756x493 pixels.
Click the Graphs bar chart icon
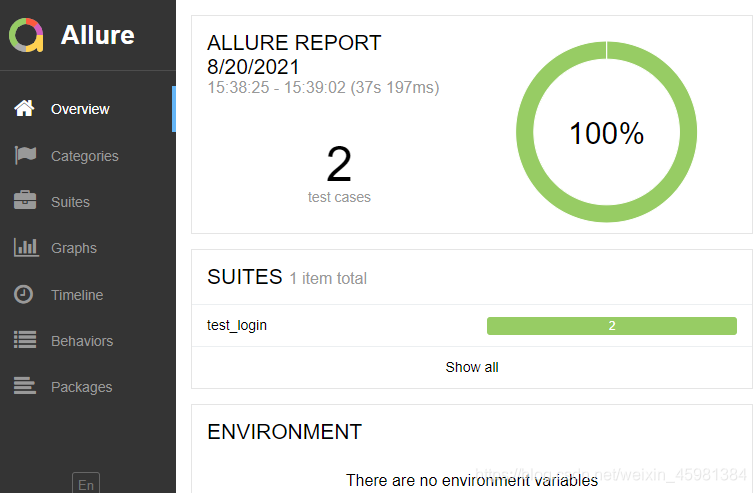26,247
